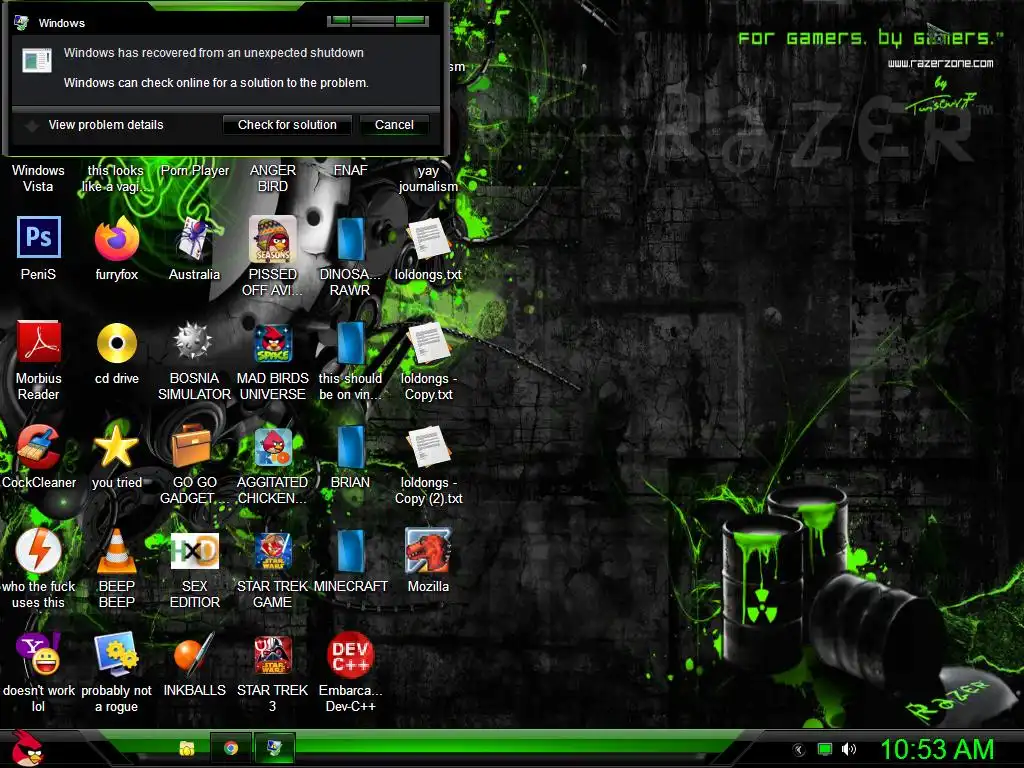Launch the CCleaner brush icon

[38, 447]
